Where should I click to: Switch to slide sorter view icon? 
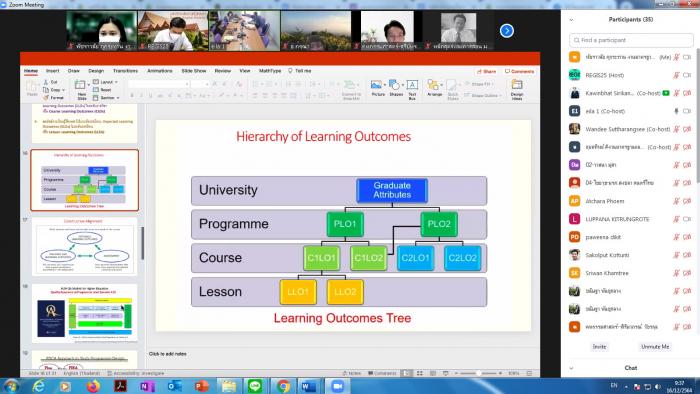pyautogui.click(x=420, y=373)
